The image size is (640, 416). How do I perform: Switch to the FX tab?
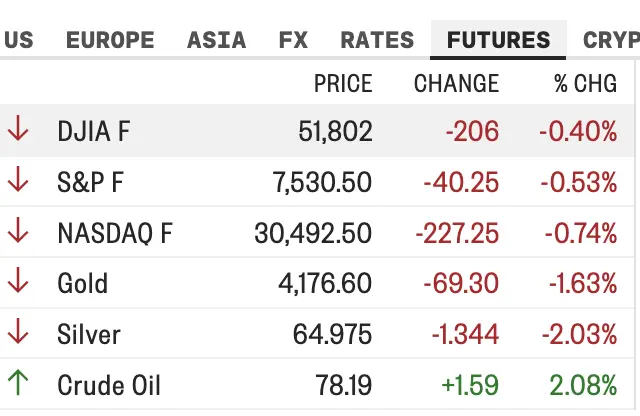coord(293,40)
